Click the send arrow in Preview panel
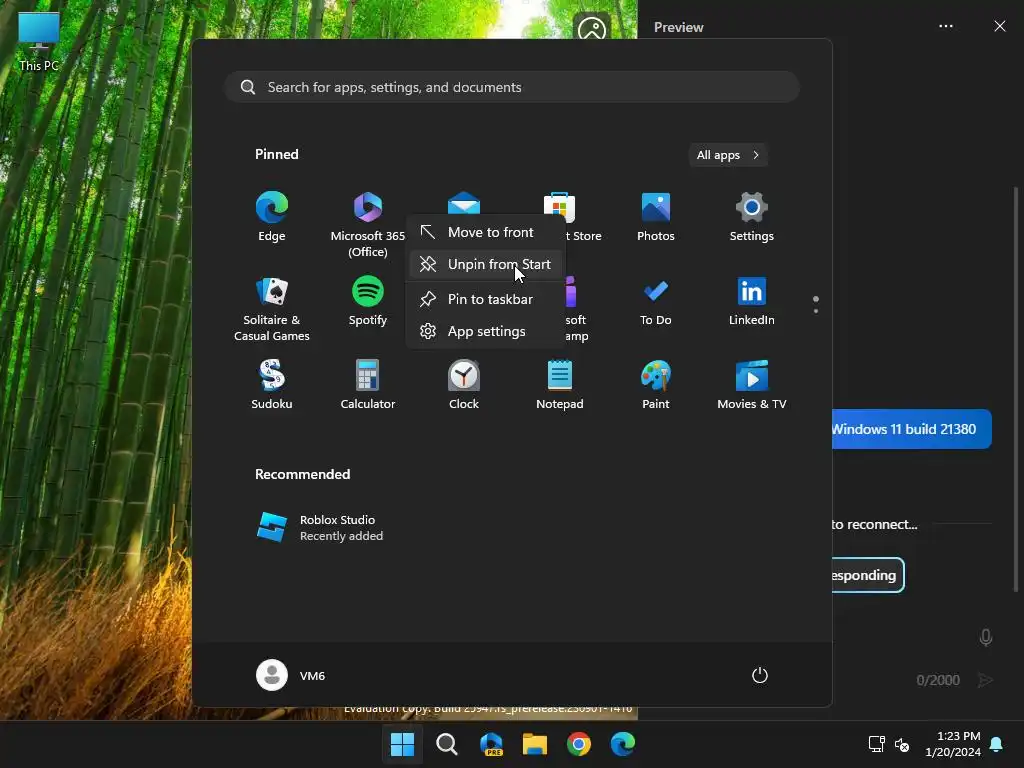 [x=985, y=680]
